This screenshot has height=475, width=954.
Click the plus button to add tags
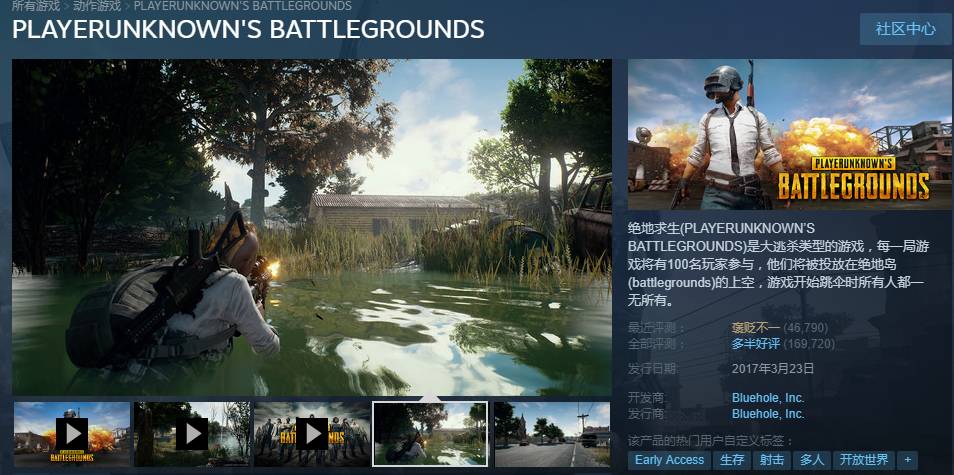[908, 460]
